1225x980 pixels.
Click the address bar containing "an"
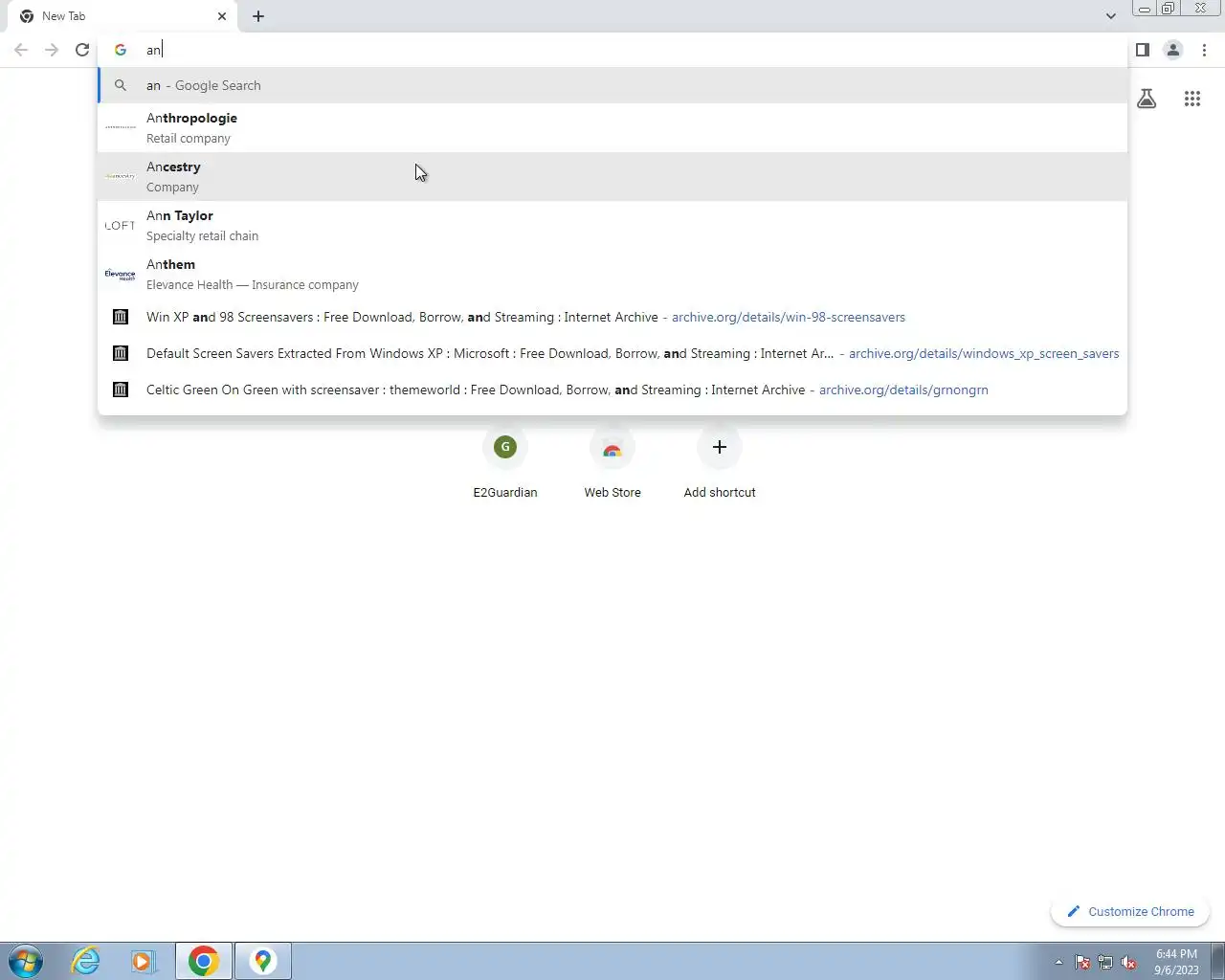612,50
